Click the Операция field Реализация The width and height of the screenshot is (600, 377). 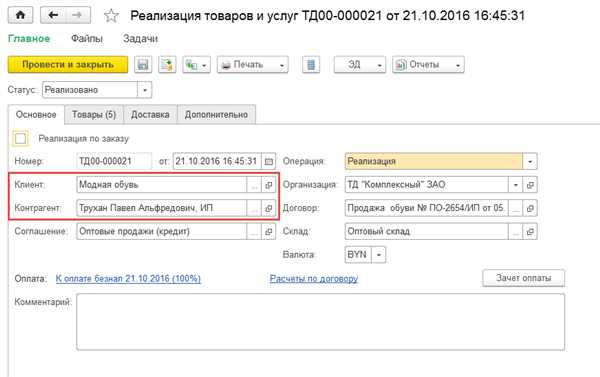coord(434,161)
